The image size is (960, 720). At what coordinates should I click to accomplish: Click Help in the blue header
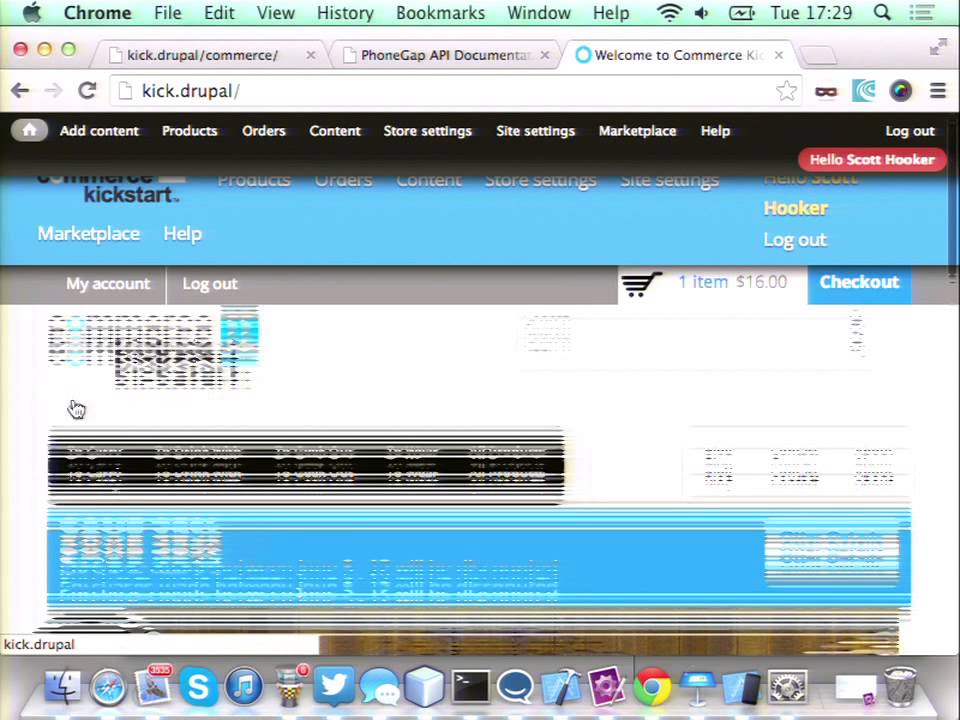182,234
